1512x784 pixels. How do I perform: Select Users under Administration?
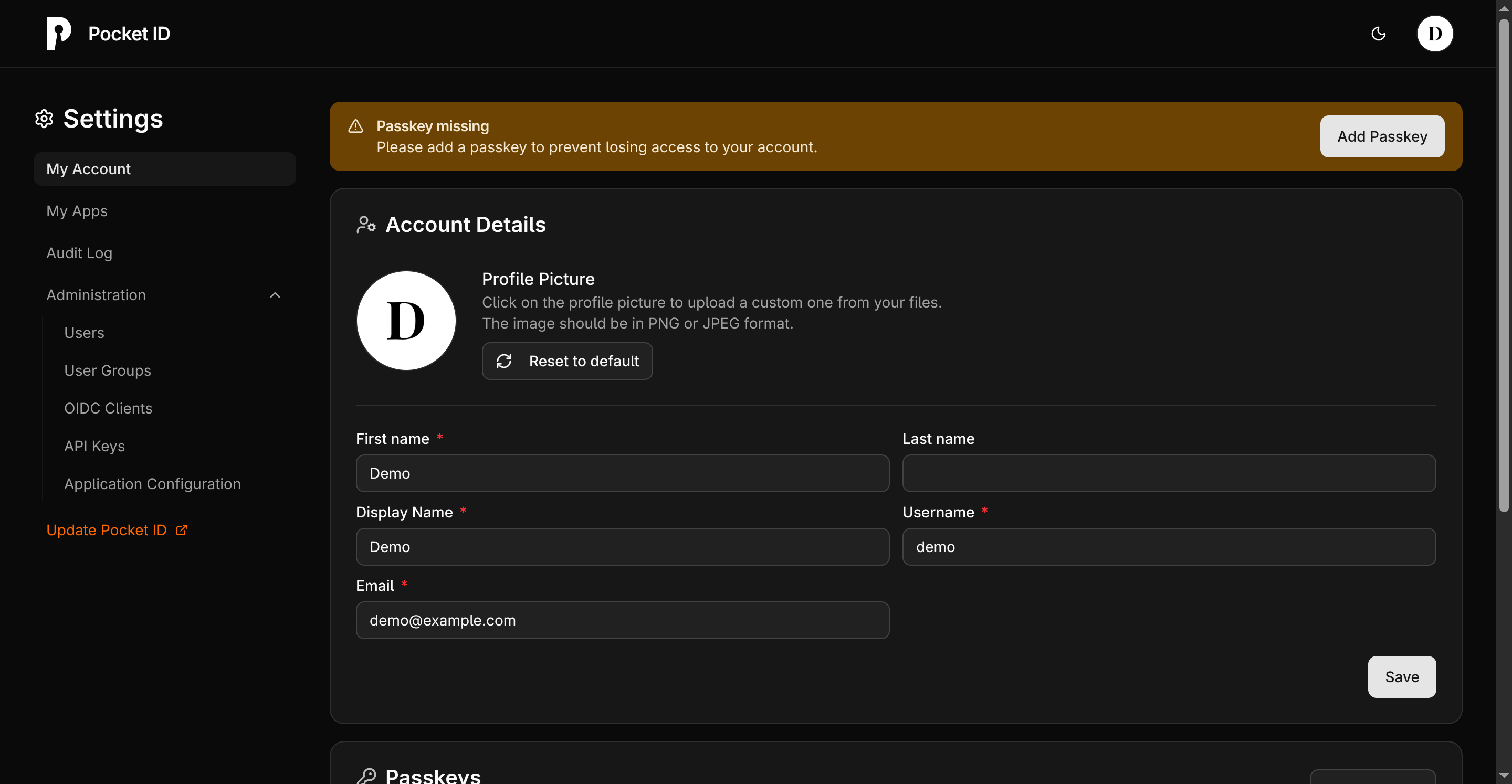coord(84,333)
